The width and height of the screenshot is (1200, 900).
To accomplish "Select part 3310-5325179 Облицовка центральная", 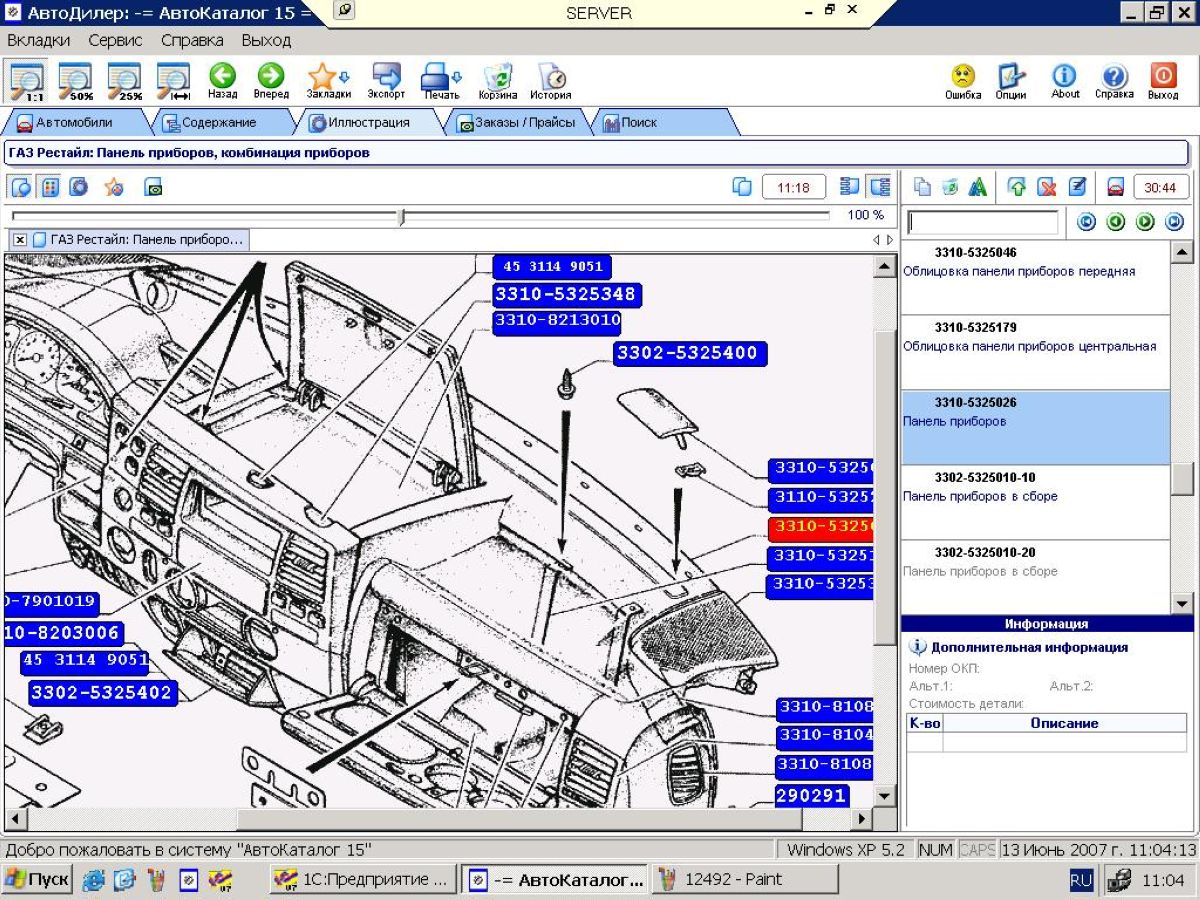I will tap(1035, 352).
